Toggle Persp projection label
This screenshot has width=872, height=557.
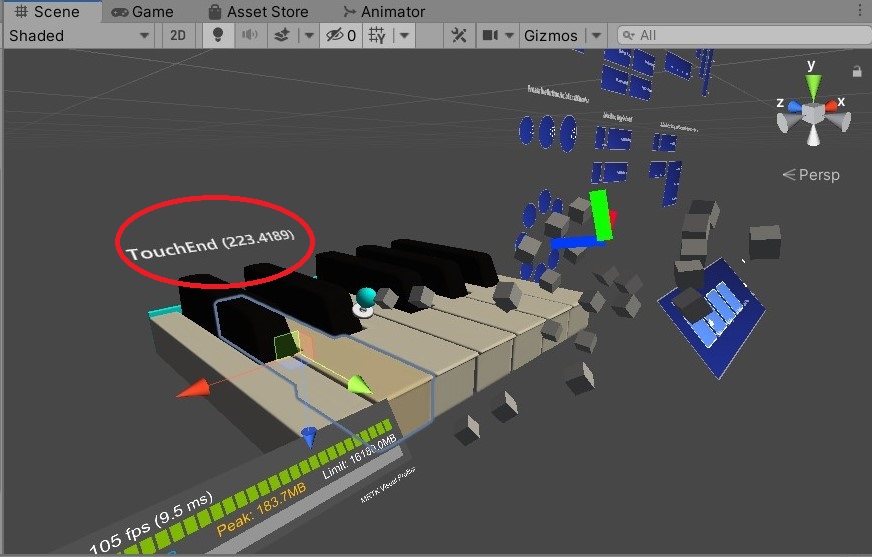pyautogui.click(x=811, y=175)
